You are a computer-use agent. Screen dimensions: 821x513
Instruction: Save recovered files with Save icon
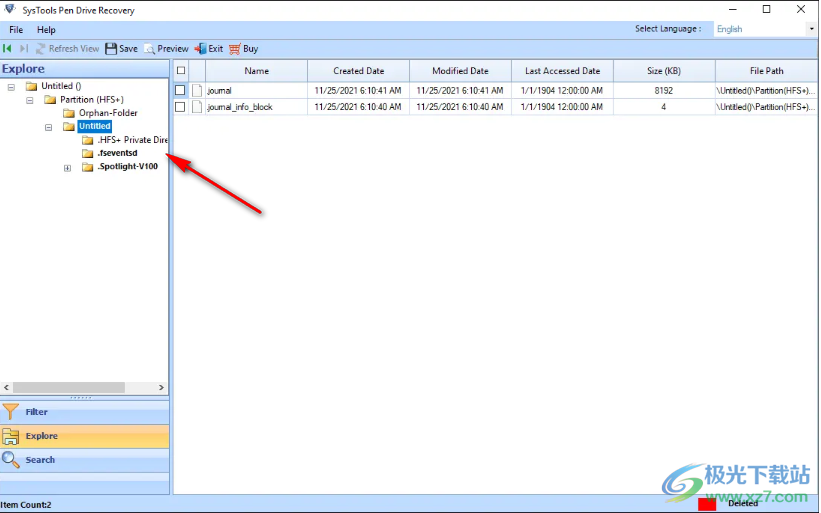point(111,49)
